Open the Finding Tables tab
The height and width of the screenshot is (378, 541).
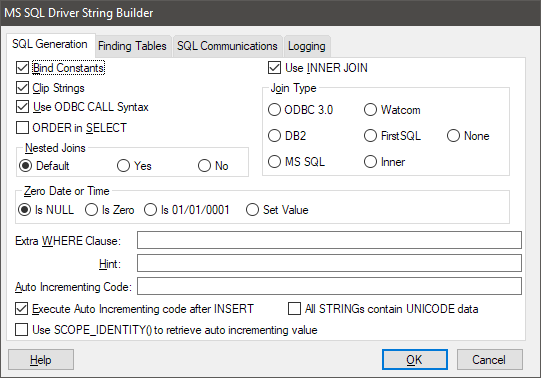point(132,46)
